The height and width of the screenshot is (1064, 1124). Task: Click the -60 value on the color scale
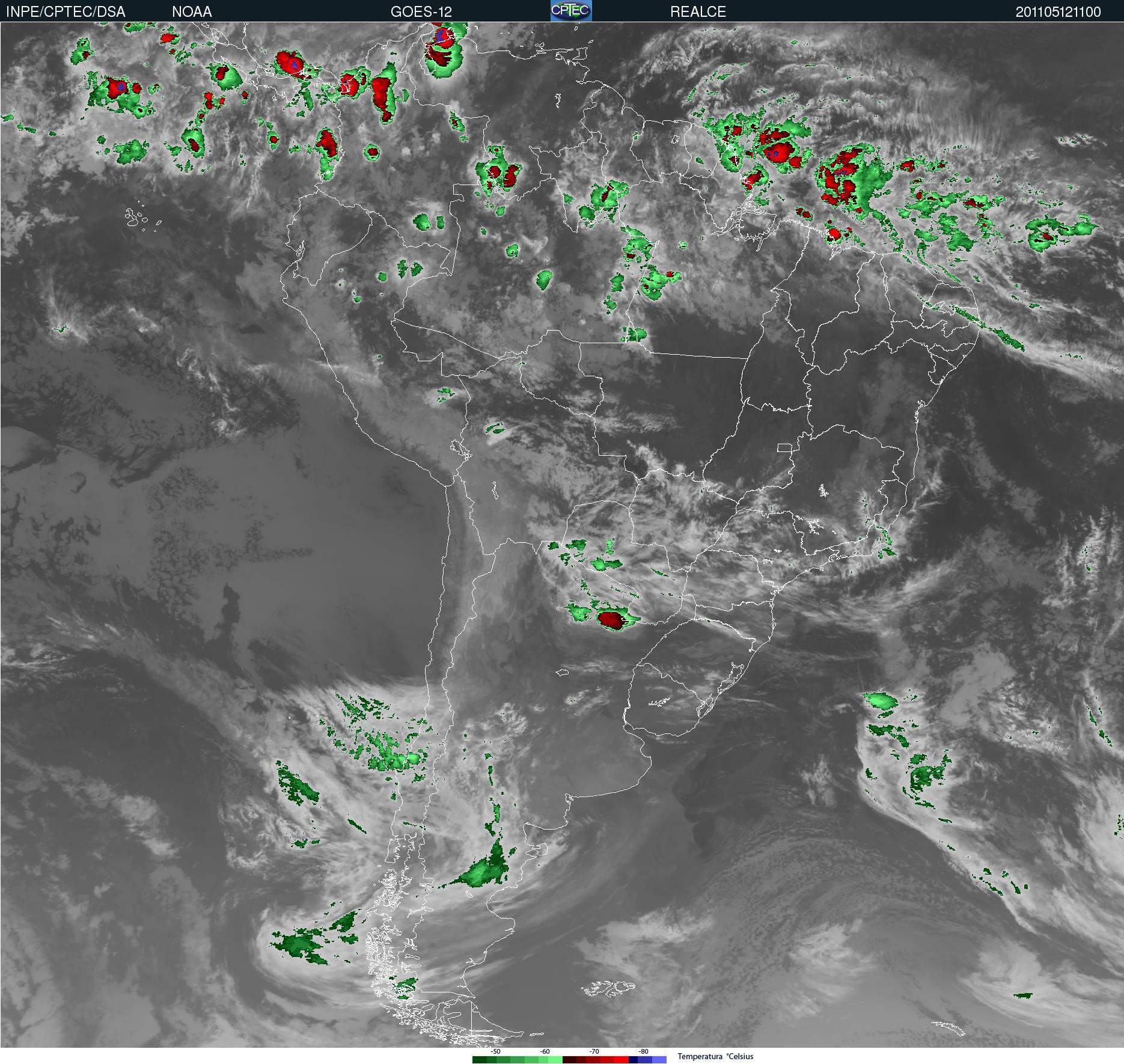[545, 1051]
